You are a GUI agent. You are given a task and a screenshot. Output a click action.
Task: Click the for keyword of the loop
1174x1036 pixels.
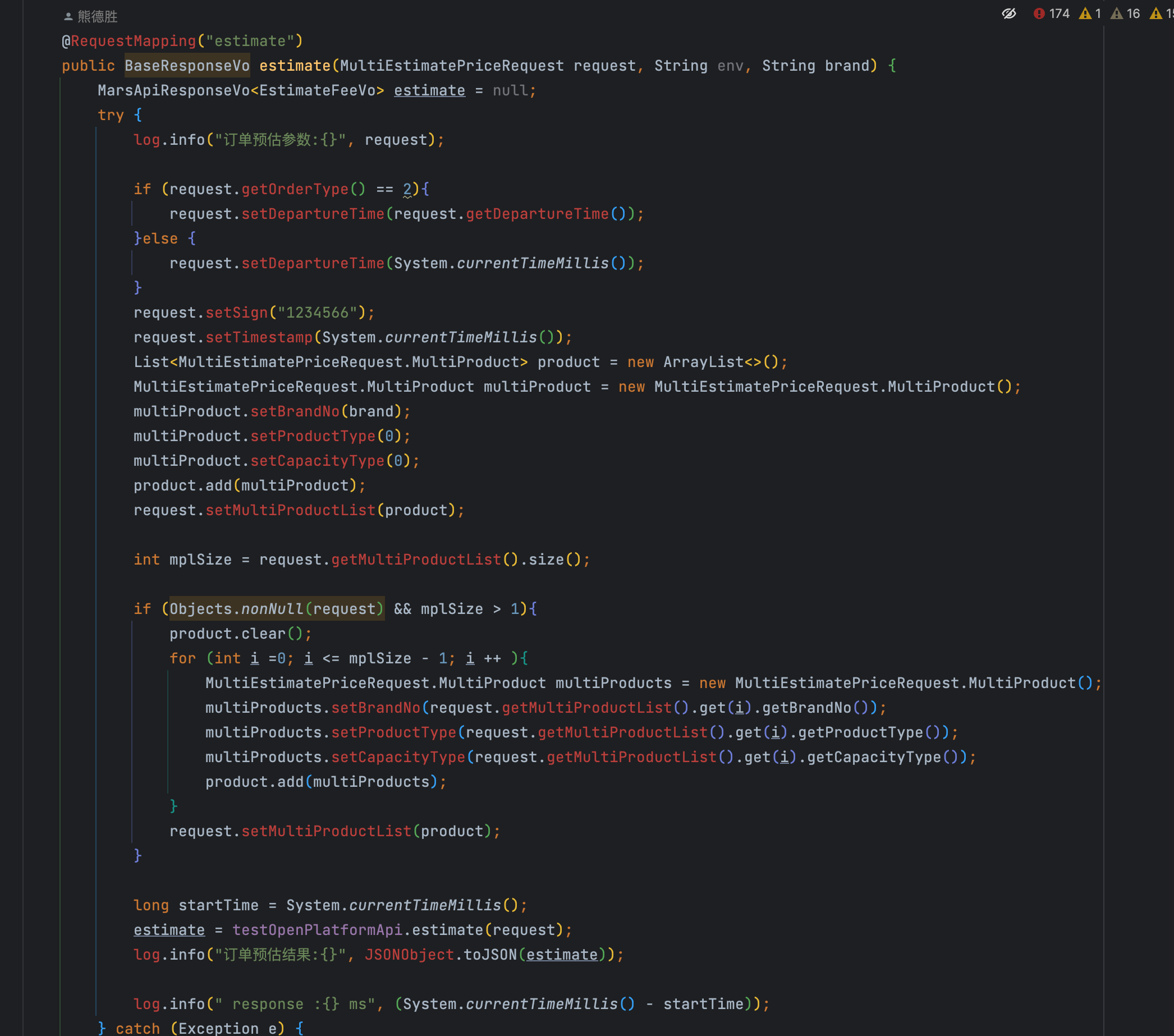[182, 658]
